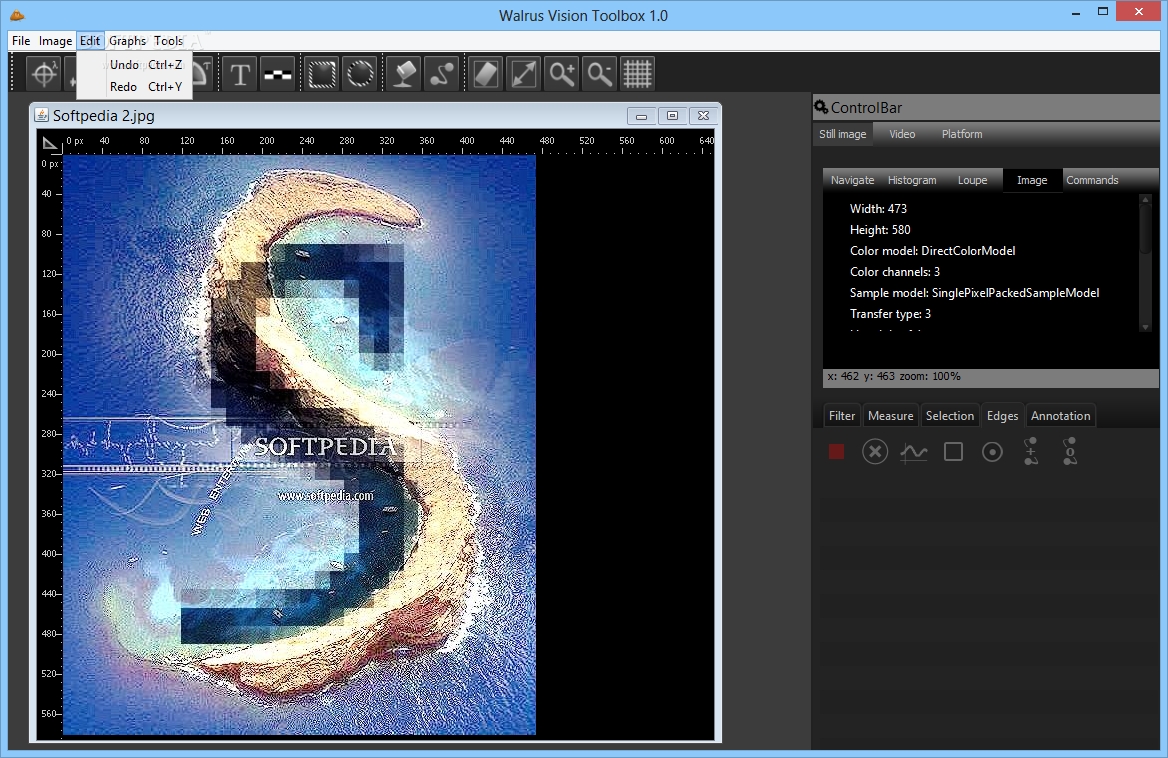Click the ControlBar panel title
The width and height of the screenshot is (1168, 758).
(866, 108)
